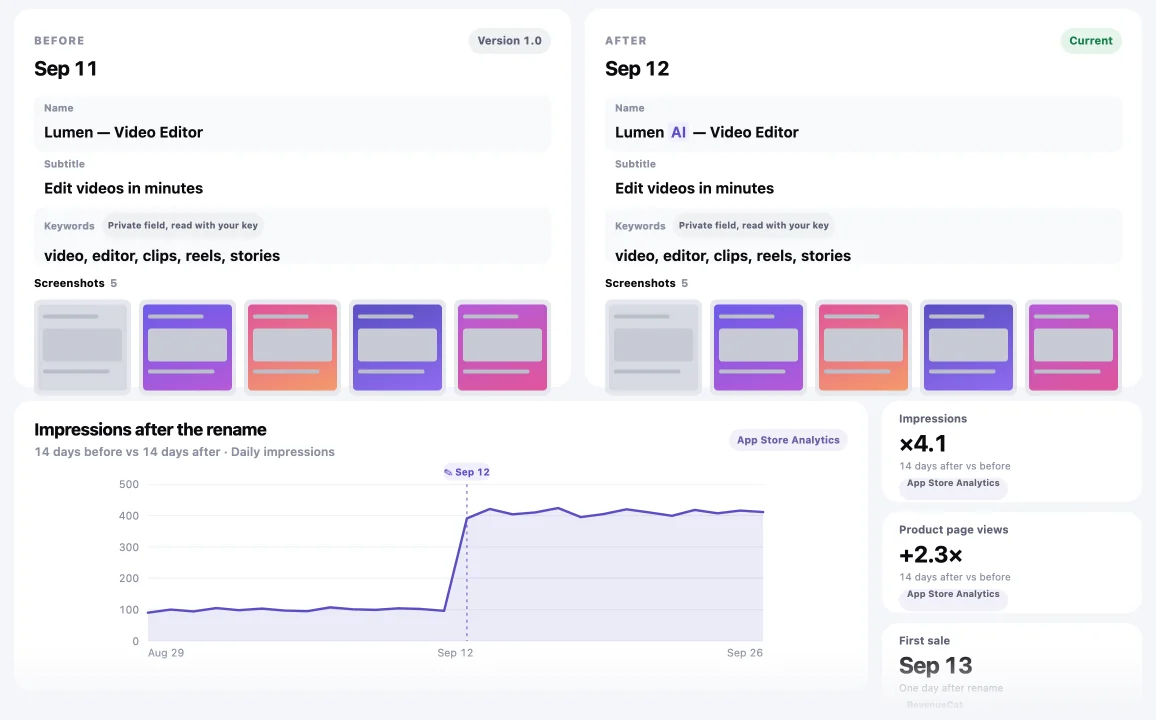The image size is (1156, 720).
Task: Click the Before card keywords 'video, editor, clips, reels, stories'
Action: click(162, 256)
